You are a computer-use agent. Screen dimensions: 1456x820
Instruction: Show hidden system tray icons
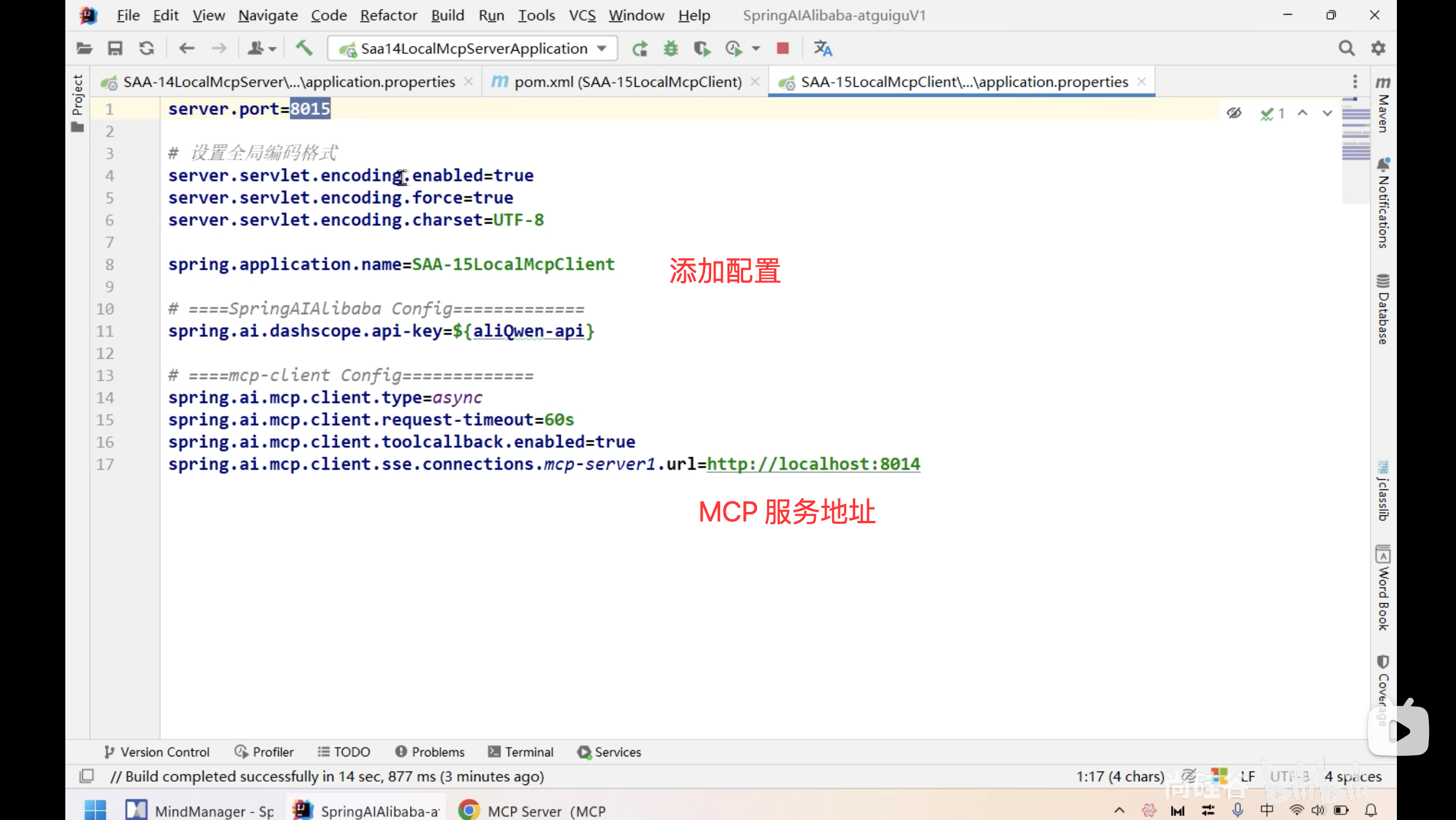click(1119, 810)
